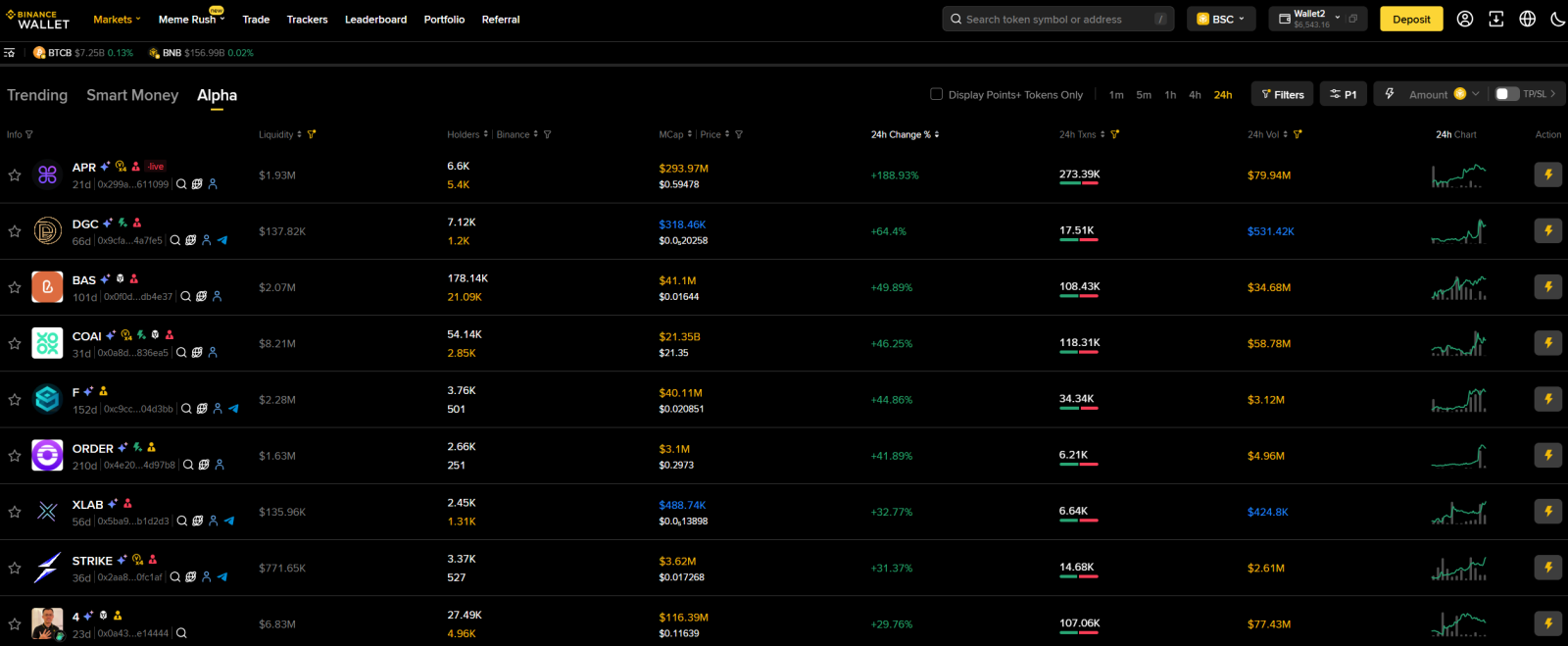This screenshot has height=646, width=1568.
Task: Expand TP/SL settings chevron
Action: (1553, 94)
